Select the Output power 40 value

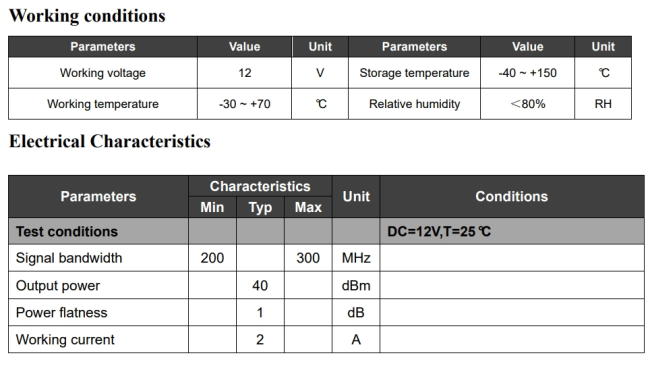point(260,285)
